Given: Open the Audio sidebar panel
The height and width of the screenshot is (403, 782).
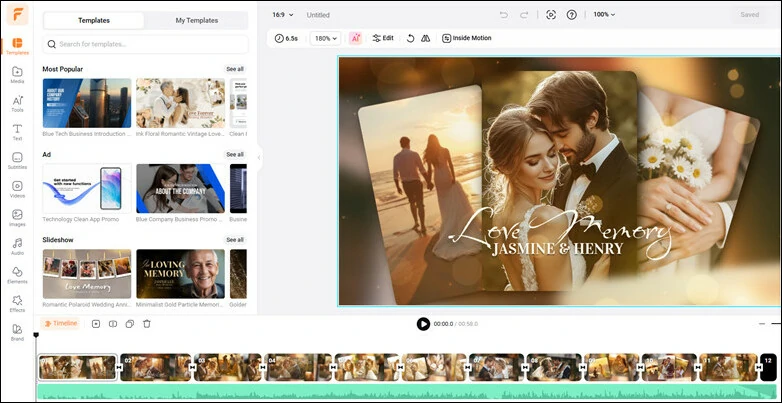Looking at the screenshot, I should point(17,246).
